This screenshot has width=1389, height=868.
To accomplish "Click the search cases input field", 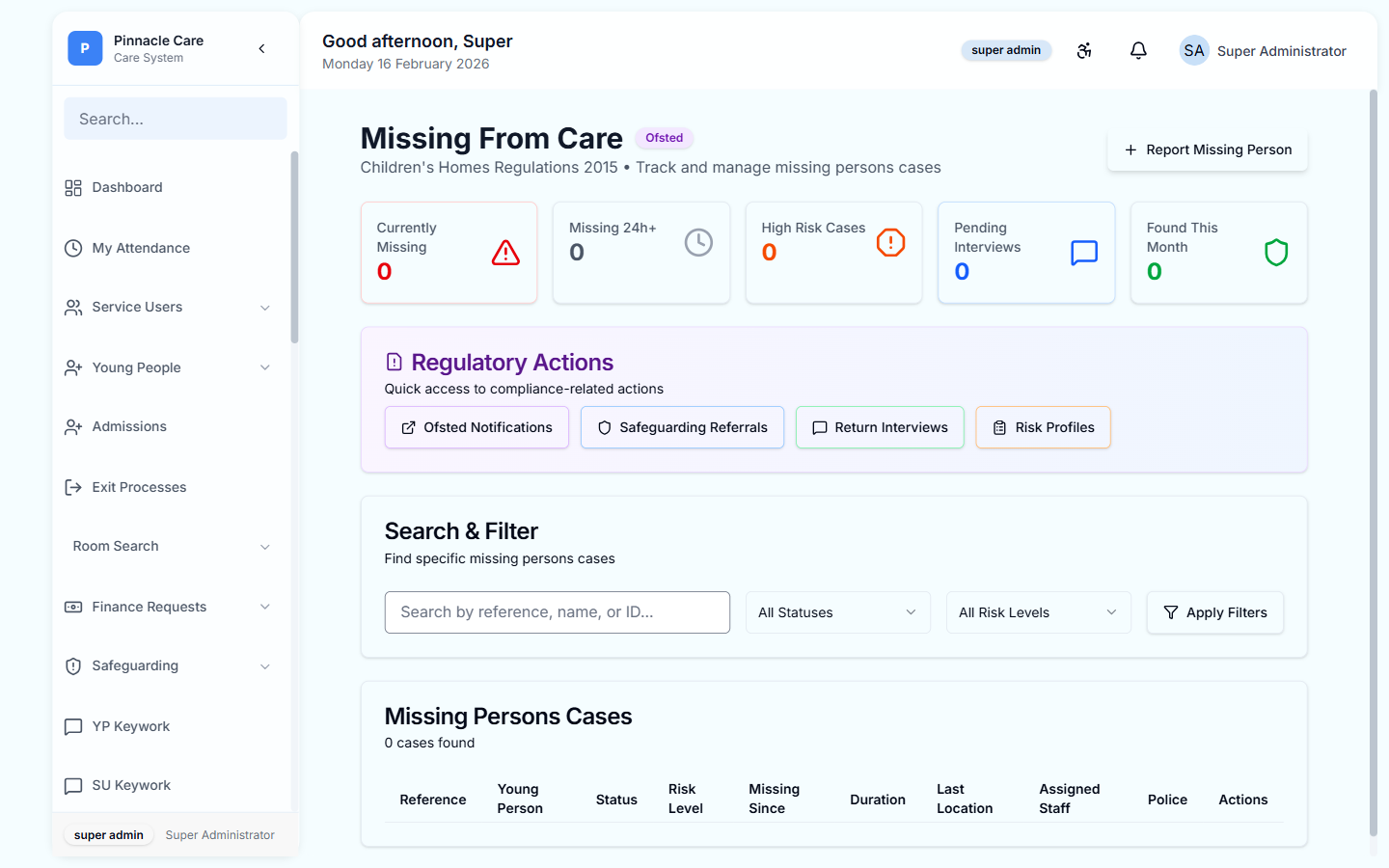I will [558, 612].
